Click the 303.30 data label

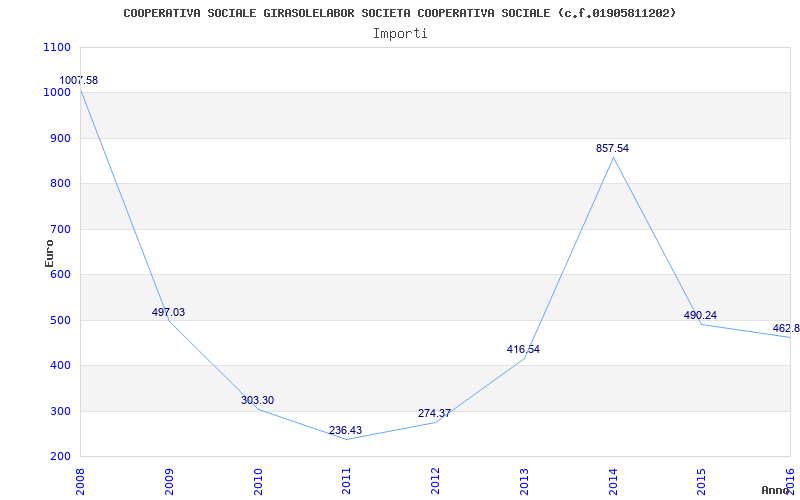point(257,400)
